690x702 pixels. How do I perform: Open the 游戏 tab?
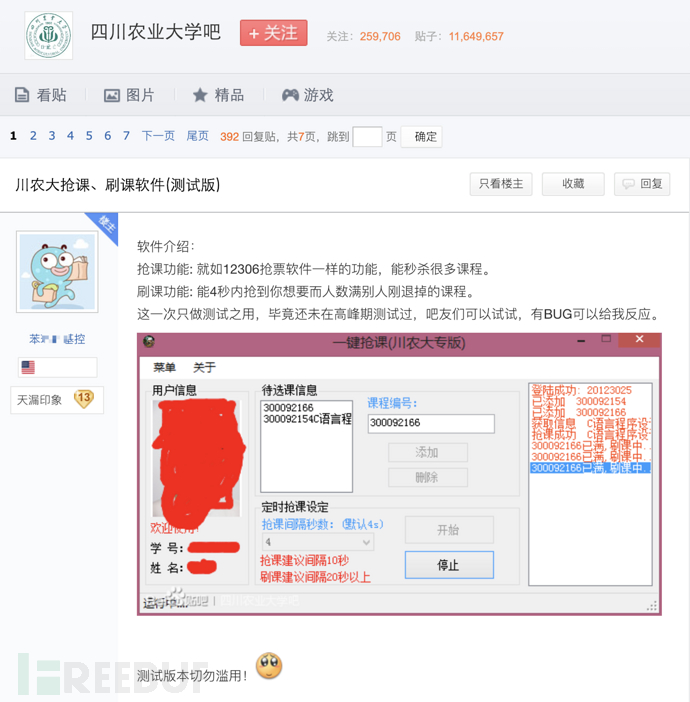pyautogui.click(x=308, y=95)
